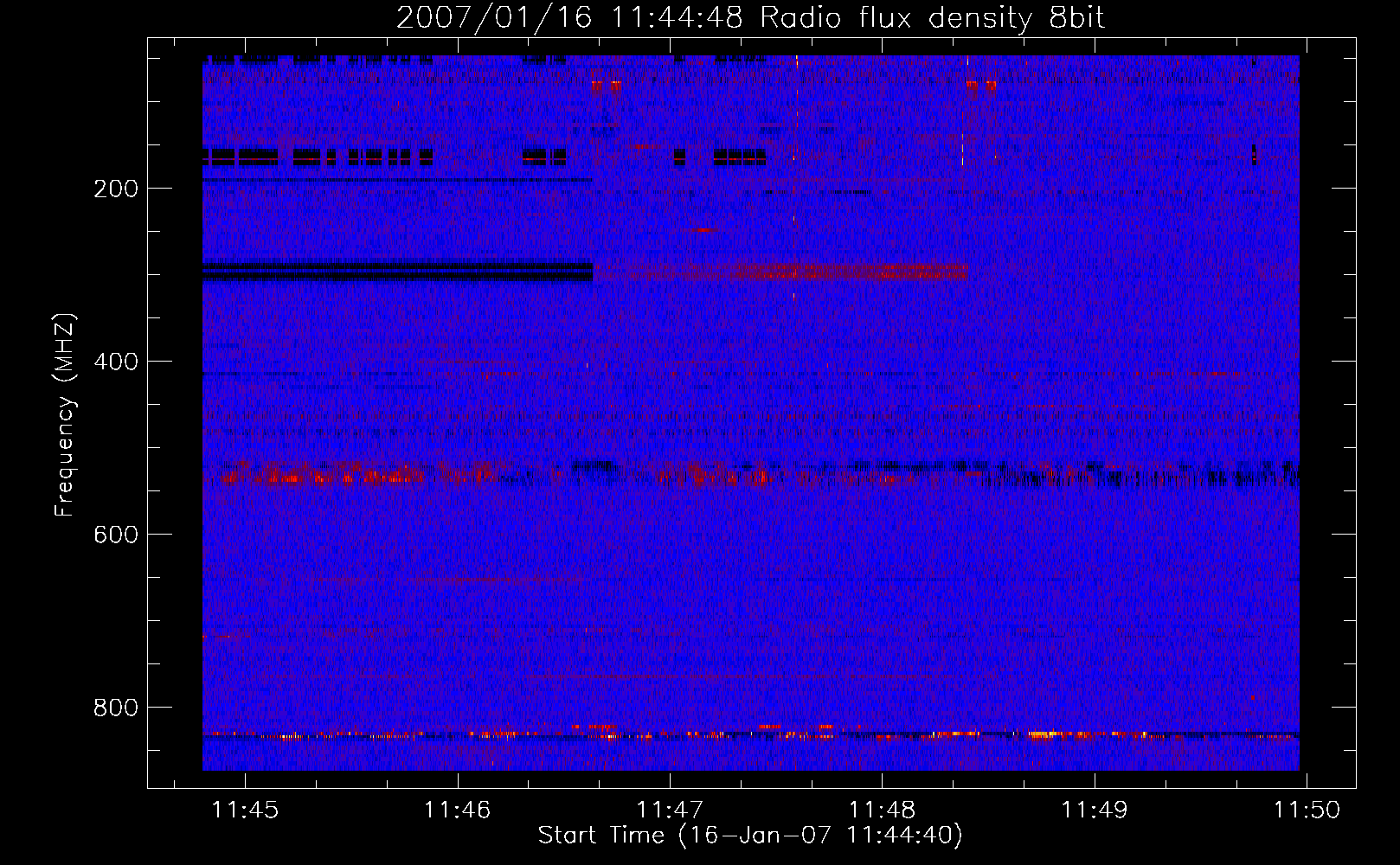Click the 11:50 time tick label
Viewport: 1400px width, 865px height.
tap(1307, 810)
